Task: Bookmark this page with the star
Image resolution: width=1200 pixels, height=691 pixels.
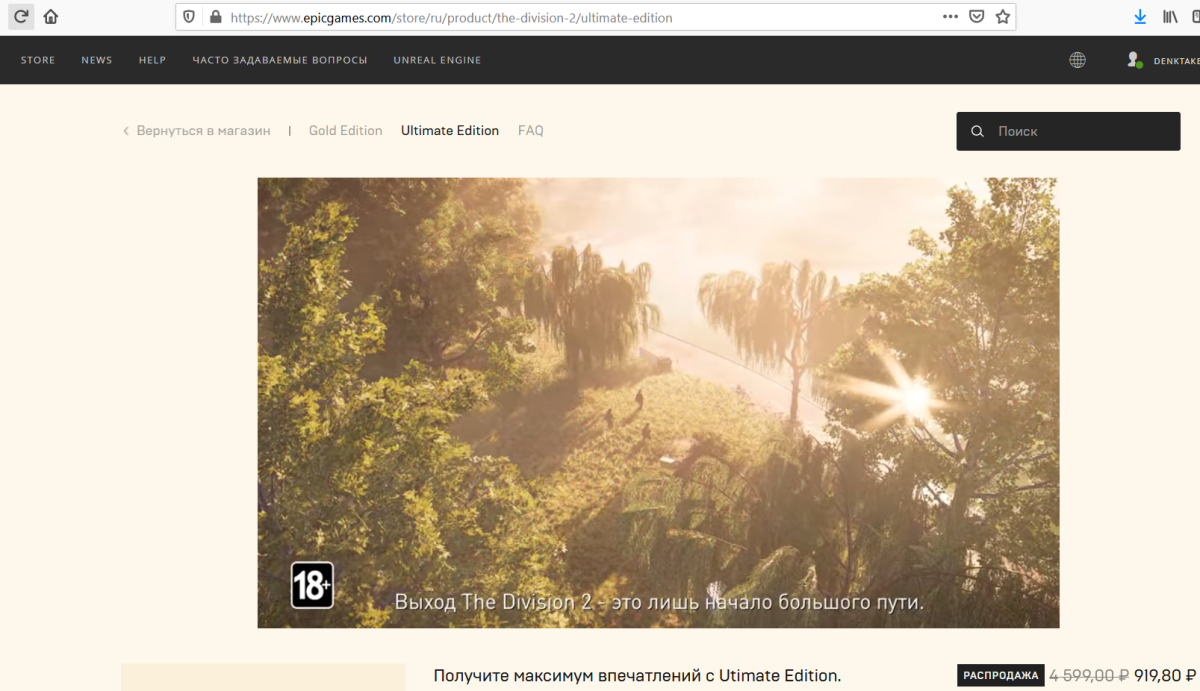Action: point(1002,17)
